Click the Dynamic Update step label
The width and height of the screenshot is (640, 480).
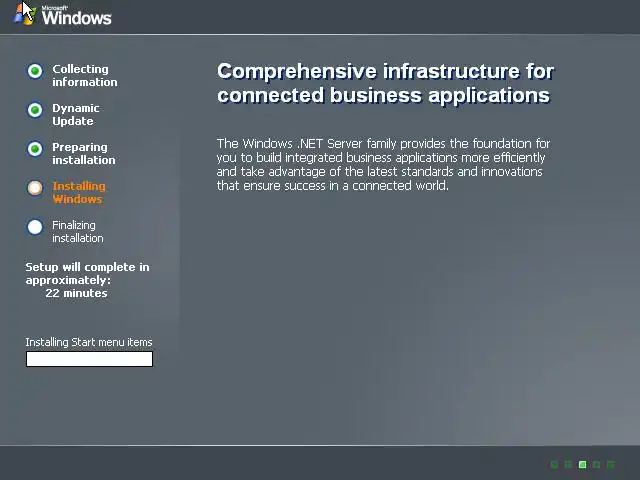pyautogui.click(x=76, y=115)
